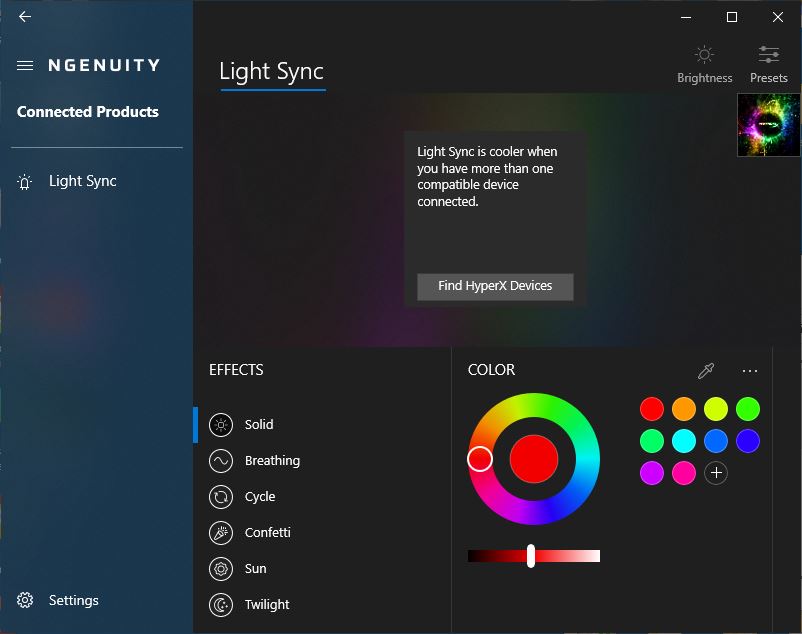The image size is (802, 634).
Task: Click the Confetti effect icon
Action: tap(221, 533)
